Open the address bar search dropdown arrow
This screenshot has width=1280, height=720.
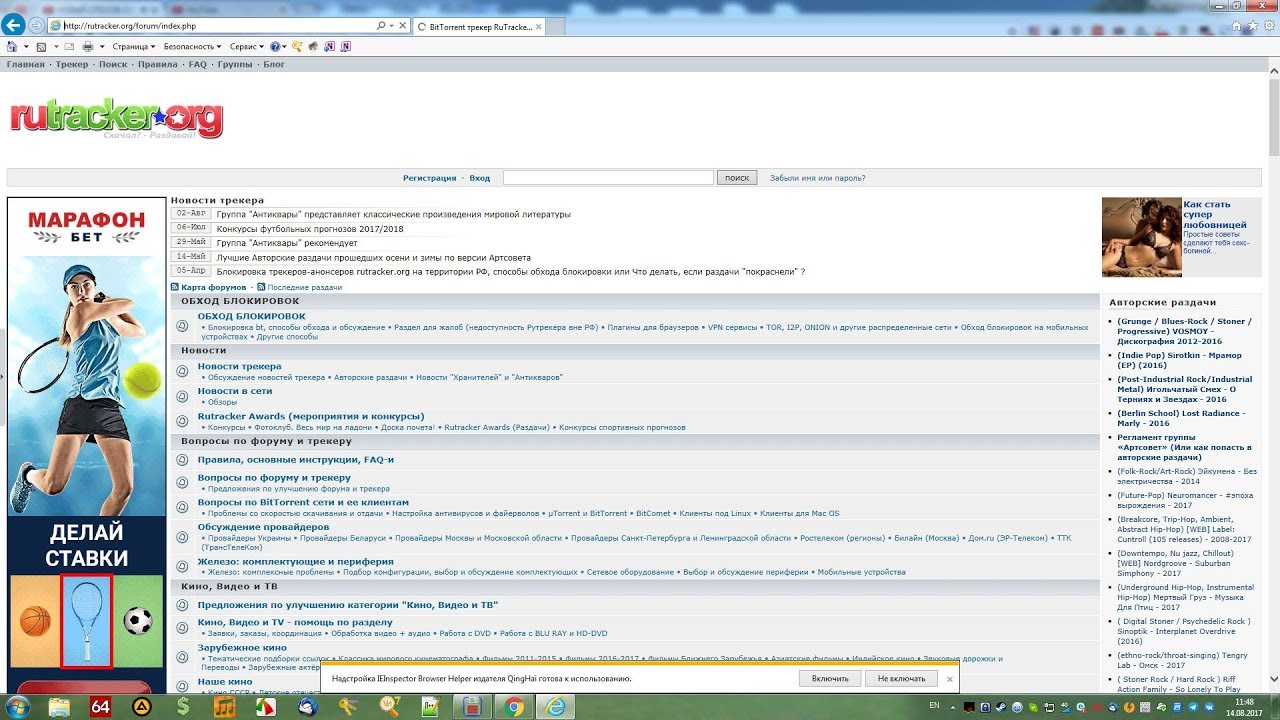click(390, 26)
